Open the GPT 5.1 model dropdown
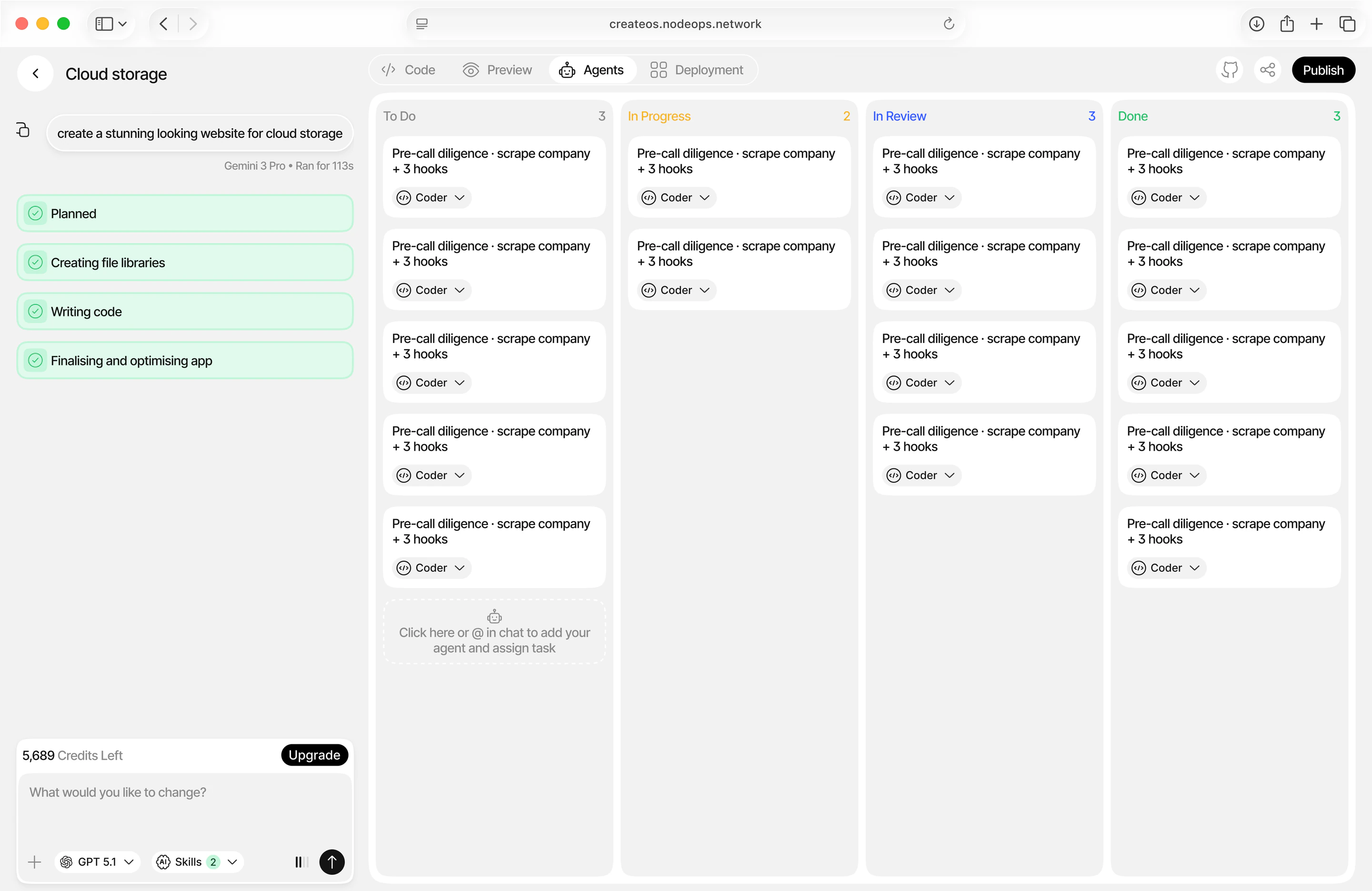The image size is (1372, 891). point(97,861)
